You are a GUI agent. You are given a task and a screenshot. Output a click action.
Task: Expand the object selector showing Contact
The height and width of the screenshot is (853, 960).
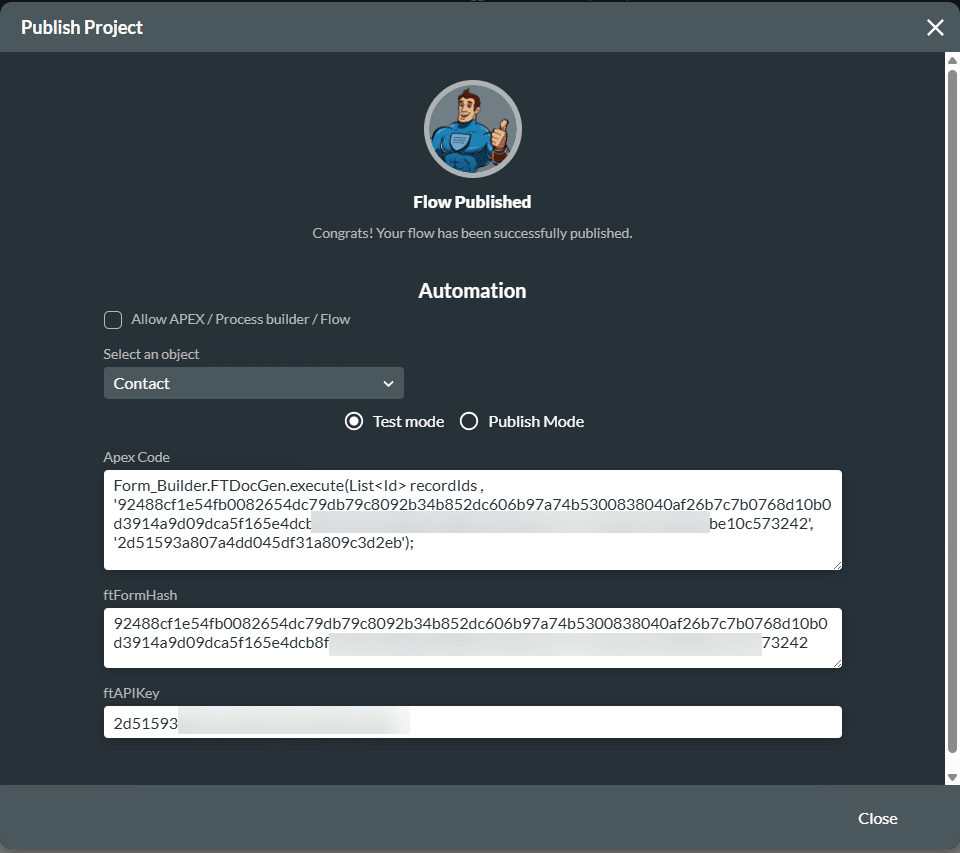[253, 383]
